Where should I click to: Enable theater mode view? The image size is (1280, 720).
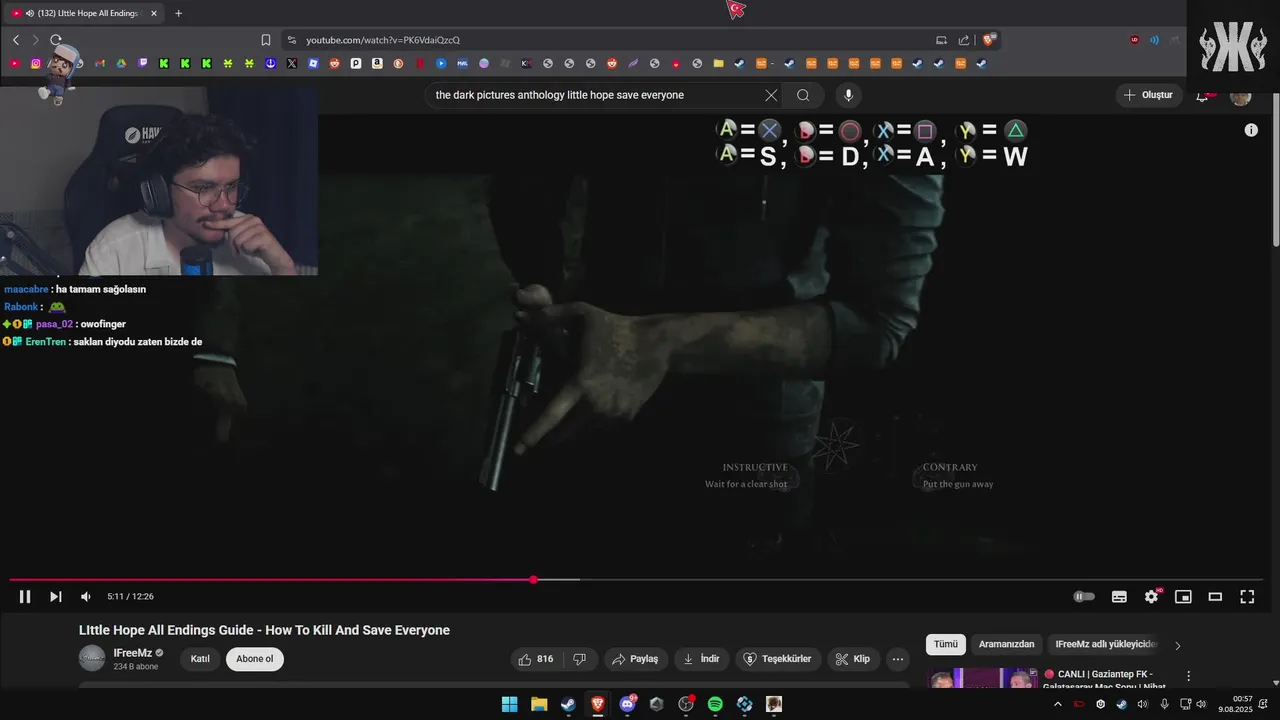click(x=1215, y=597)
